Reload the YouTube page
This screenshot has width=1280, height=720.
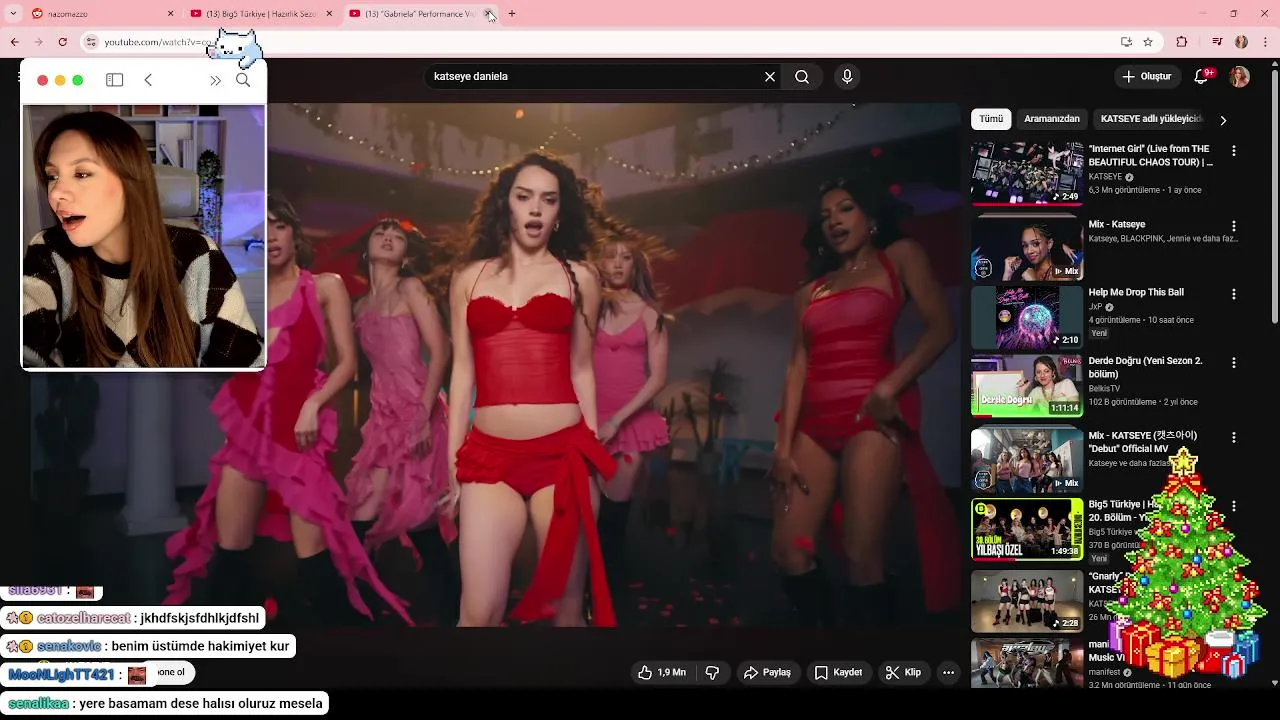pos(62,42)
